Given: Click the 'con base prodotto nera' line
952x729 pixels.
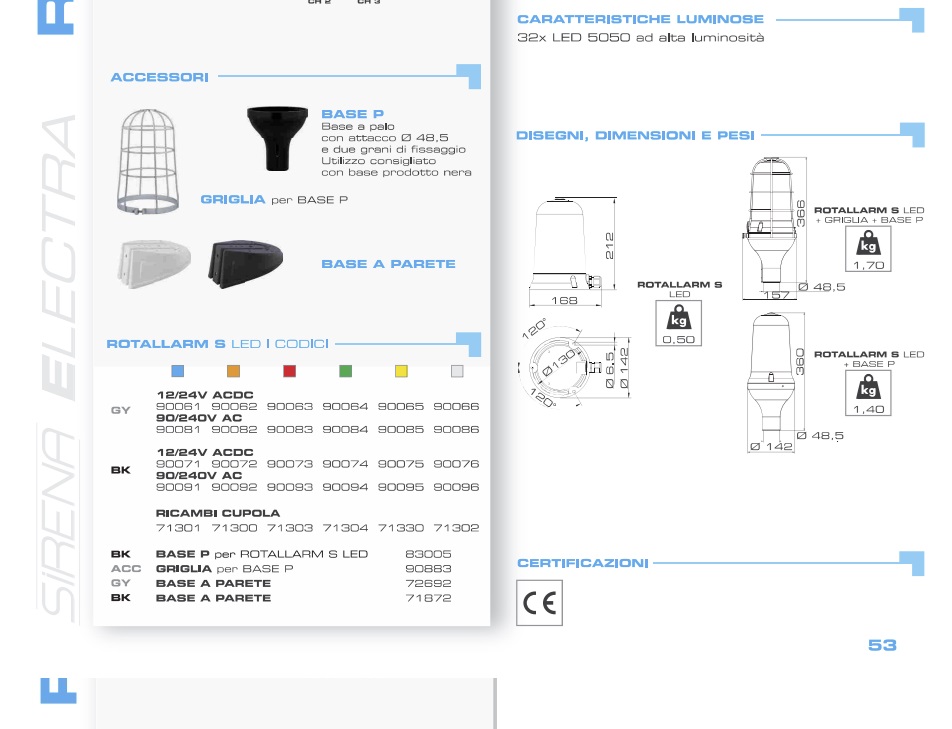Looking at the screenshot, I should click(x=396, y=172).
